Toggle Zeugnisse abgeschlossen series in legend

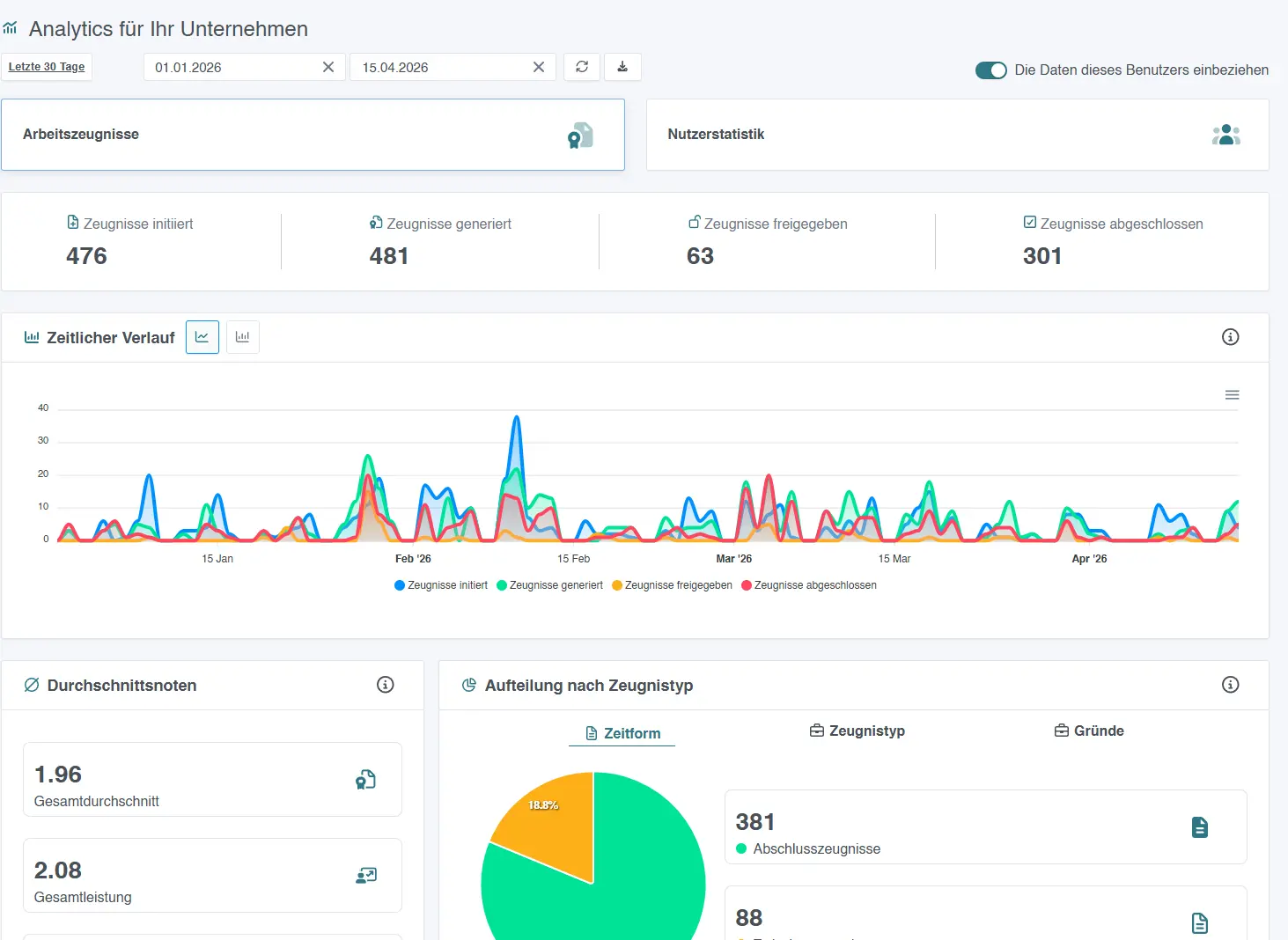(809, 585)
